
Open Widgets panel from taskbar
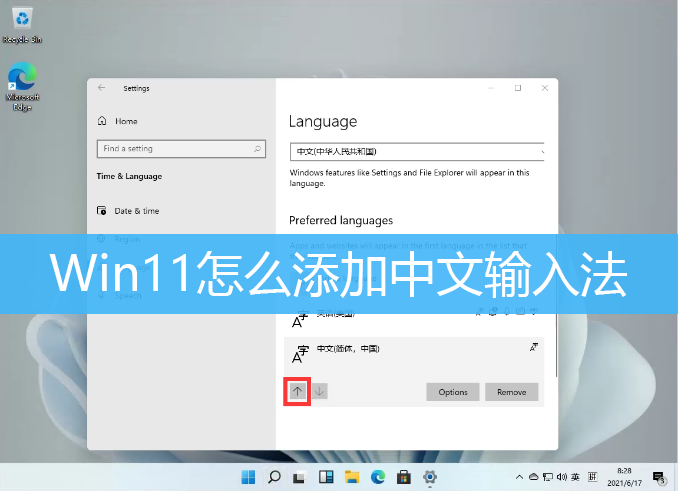coord(325,476)
